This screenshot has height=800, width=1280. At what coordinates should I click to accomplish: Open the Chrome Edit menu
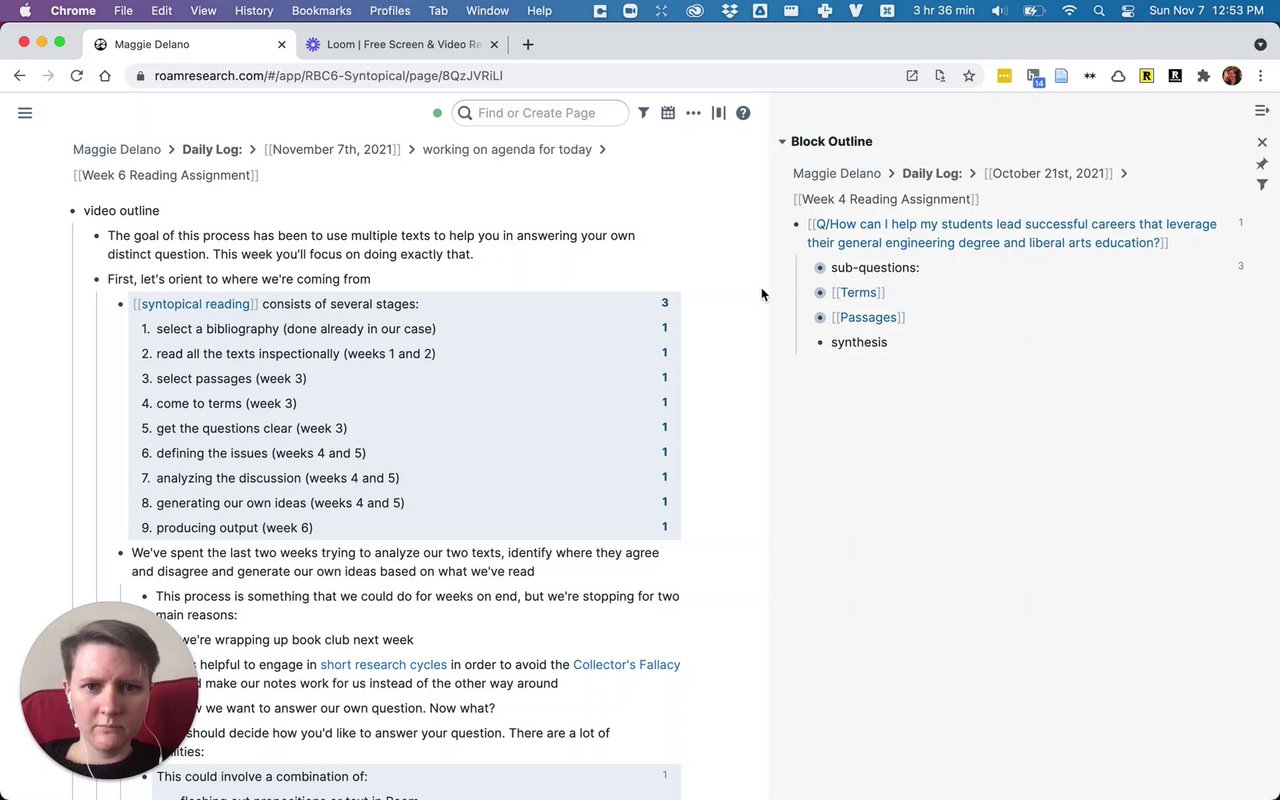coord(161,11)
